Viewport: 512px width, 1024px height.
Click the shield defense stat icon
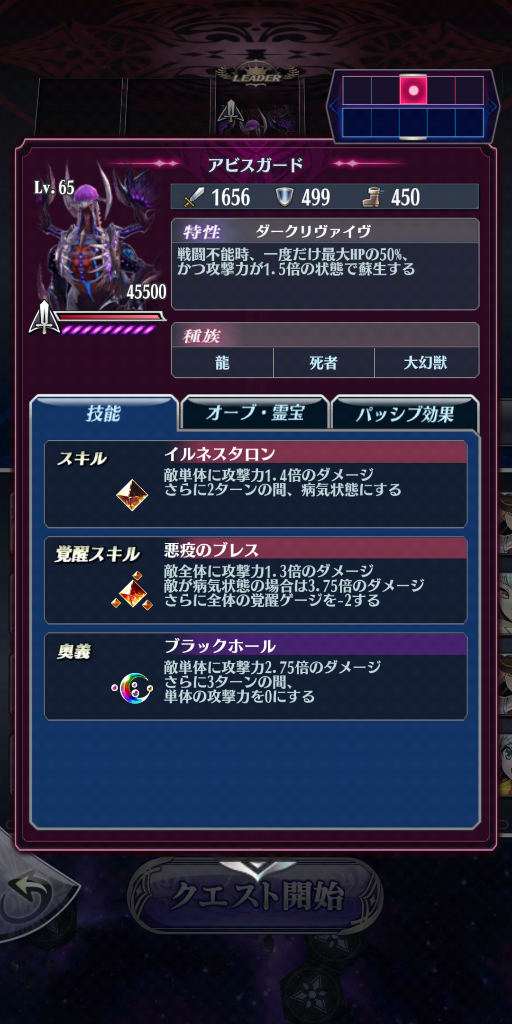pos(285,197)
